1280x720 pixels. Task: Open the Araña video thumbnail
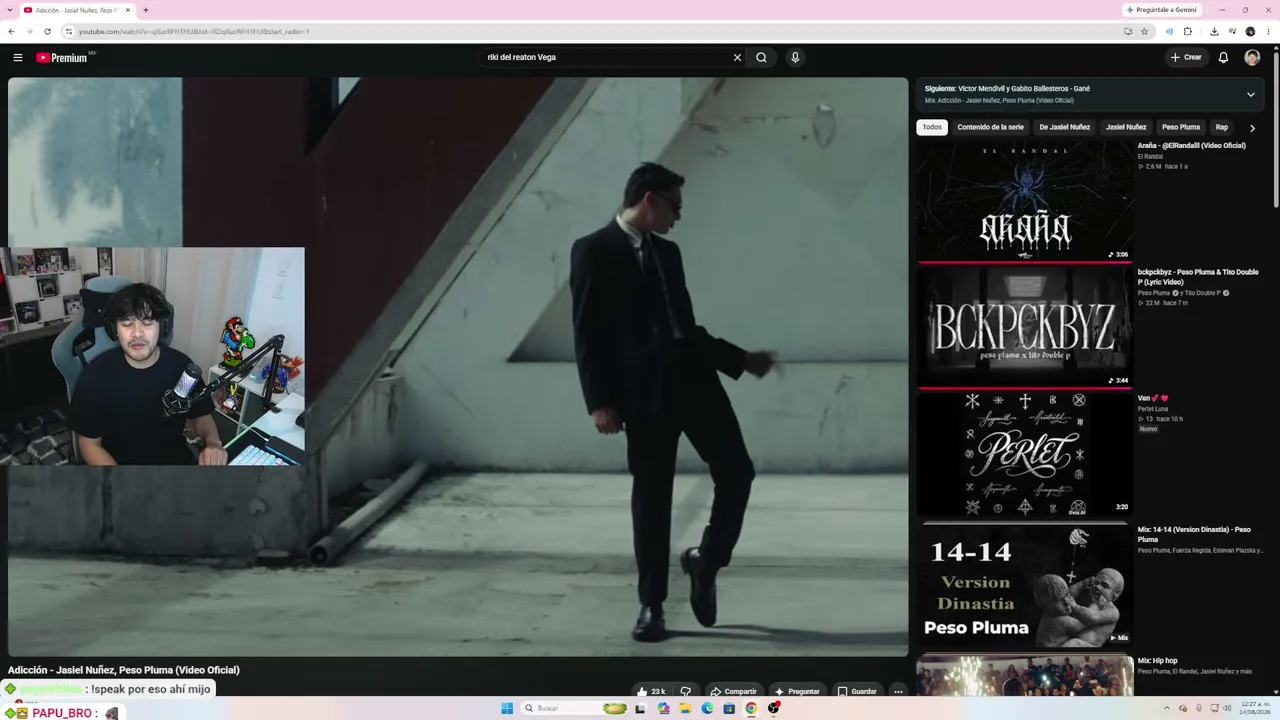[x=1025, y=200]
